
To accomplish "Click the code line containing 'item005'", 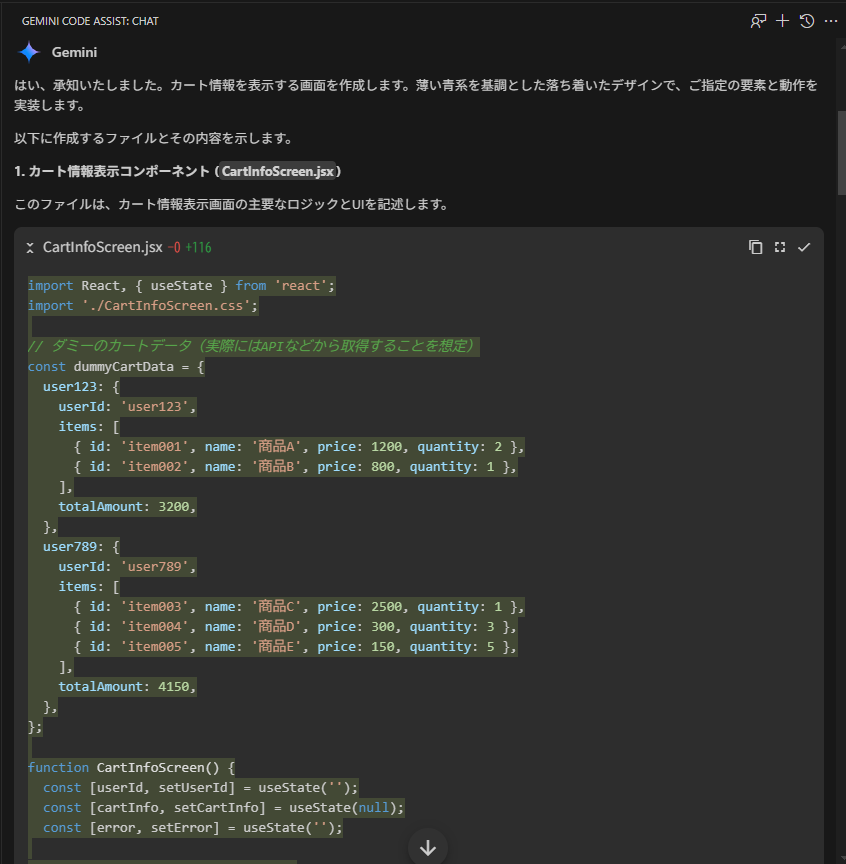I will (x=295, y=647).
